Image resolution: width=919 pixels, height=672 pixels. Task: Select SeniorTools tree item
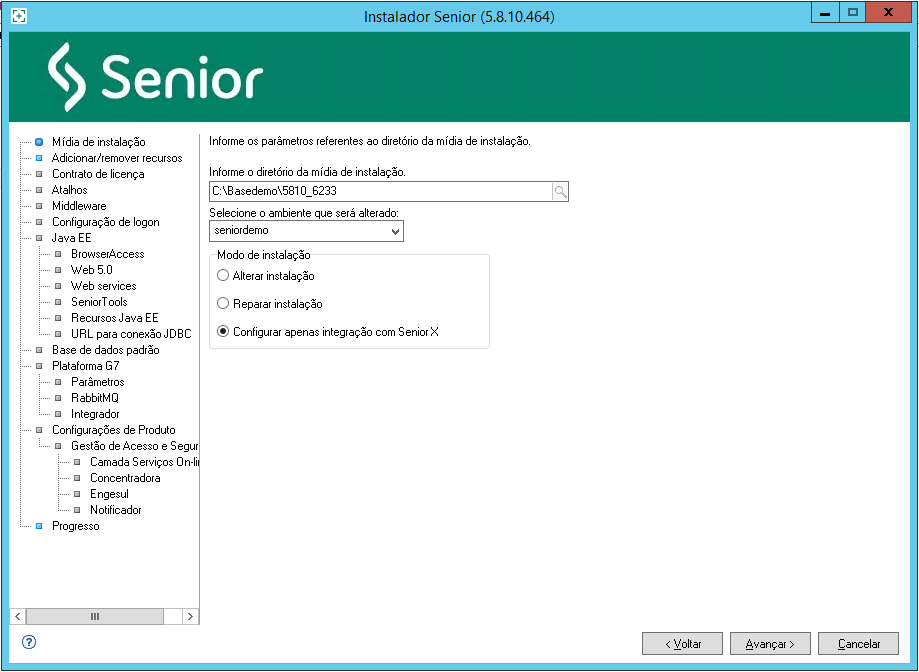point(99,302)
